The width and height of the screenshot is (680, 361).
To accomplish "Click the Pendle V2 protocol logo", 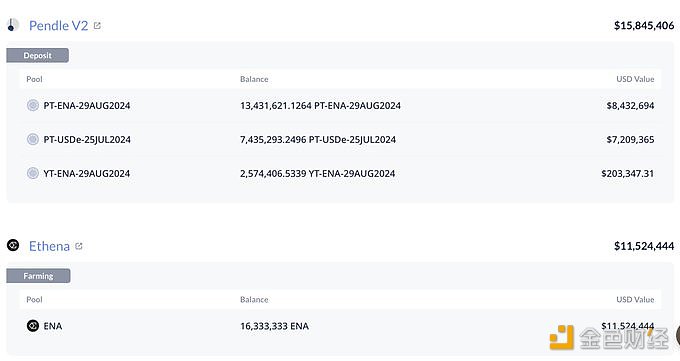I will (x=13, y=25).
